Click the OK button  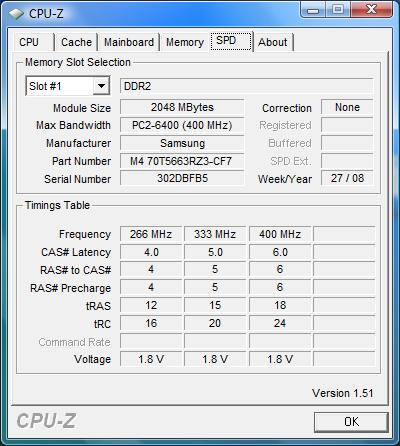coord(351,422)
